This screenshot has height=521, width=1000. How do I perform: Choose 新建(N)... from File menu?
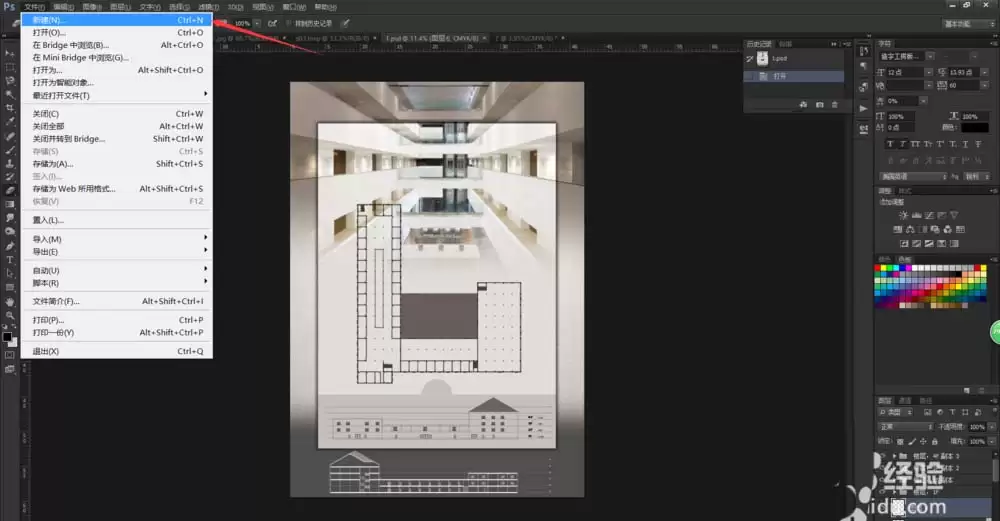pos(119,20)
